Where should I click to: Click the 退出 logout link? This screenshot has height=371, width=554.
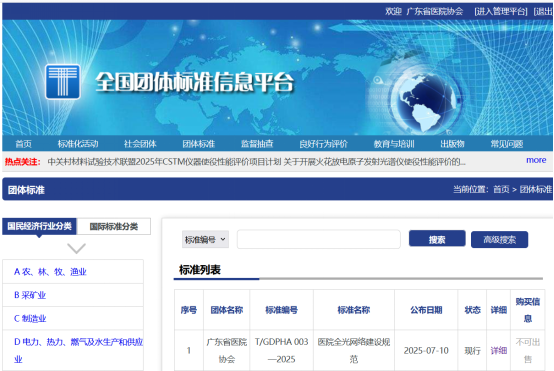coord(543,11)
